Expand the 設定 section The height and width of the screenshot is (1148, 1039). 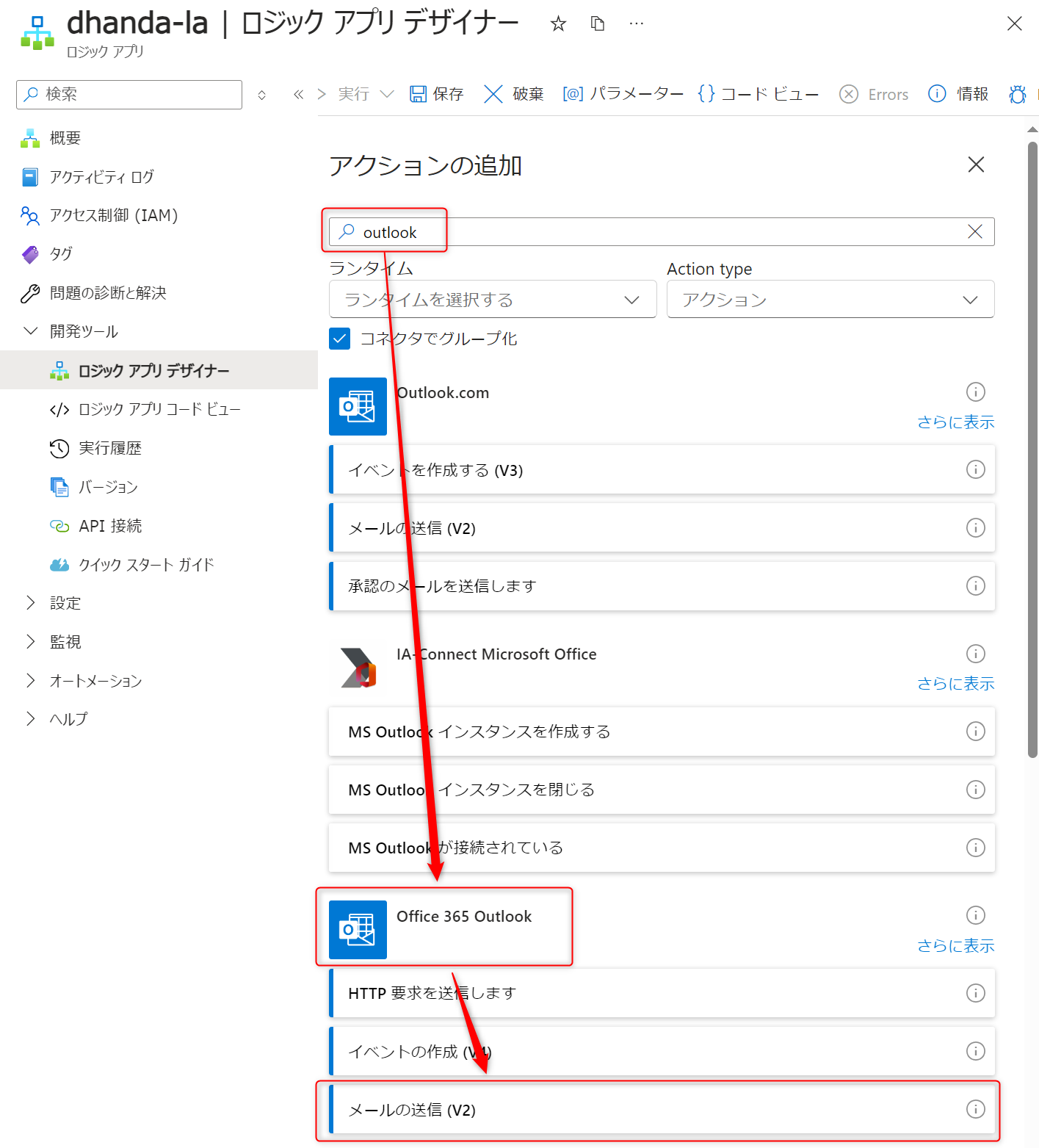coord(31,603)
